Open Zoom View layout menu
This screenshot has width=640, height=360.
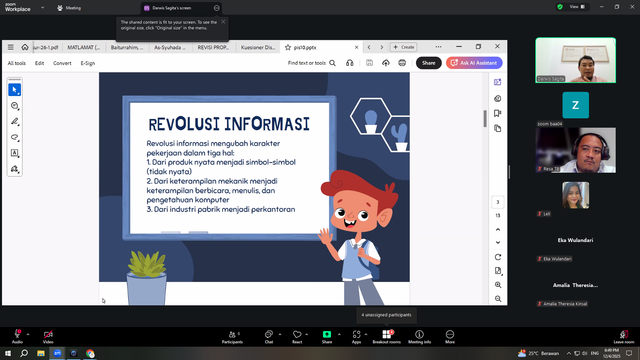(x=577, y=7)
